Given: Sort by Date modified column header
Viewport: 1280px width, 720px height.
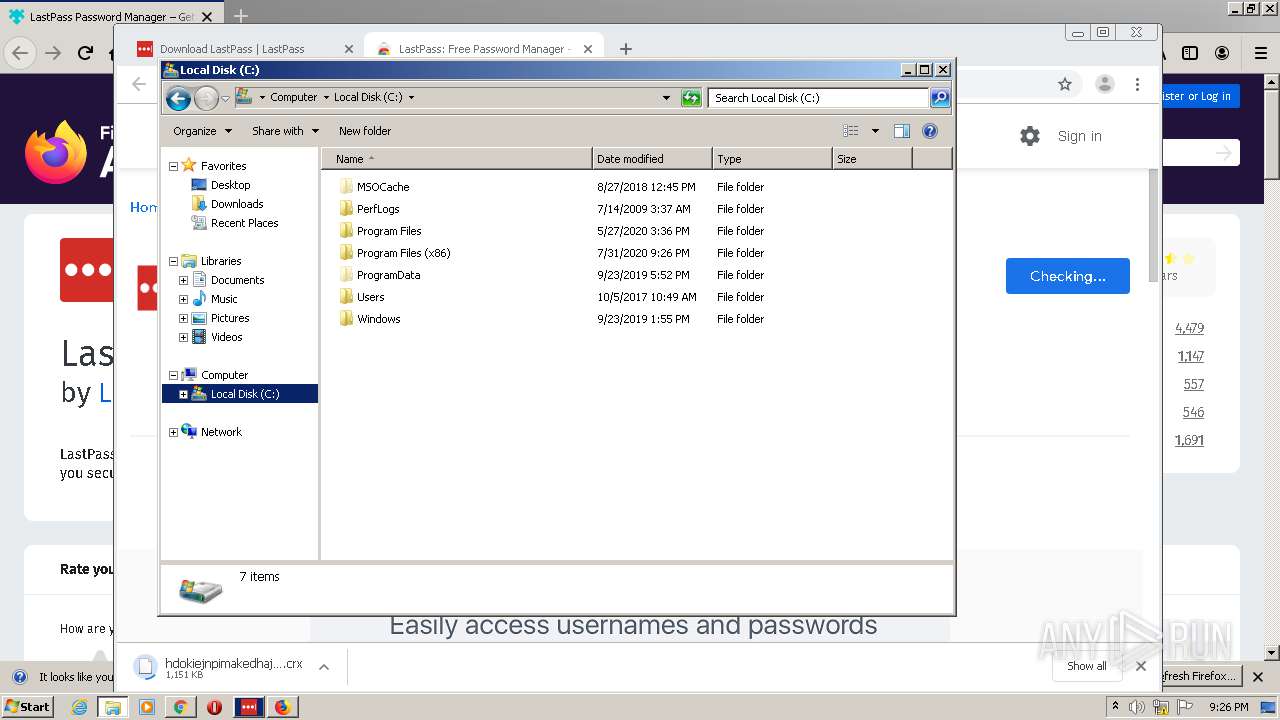Looking at the screenshot, I should pyautogui.click(x=652, y=159).
